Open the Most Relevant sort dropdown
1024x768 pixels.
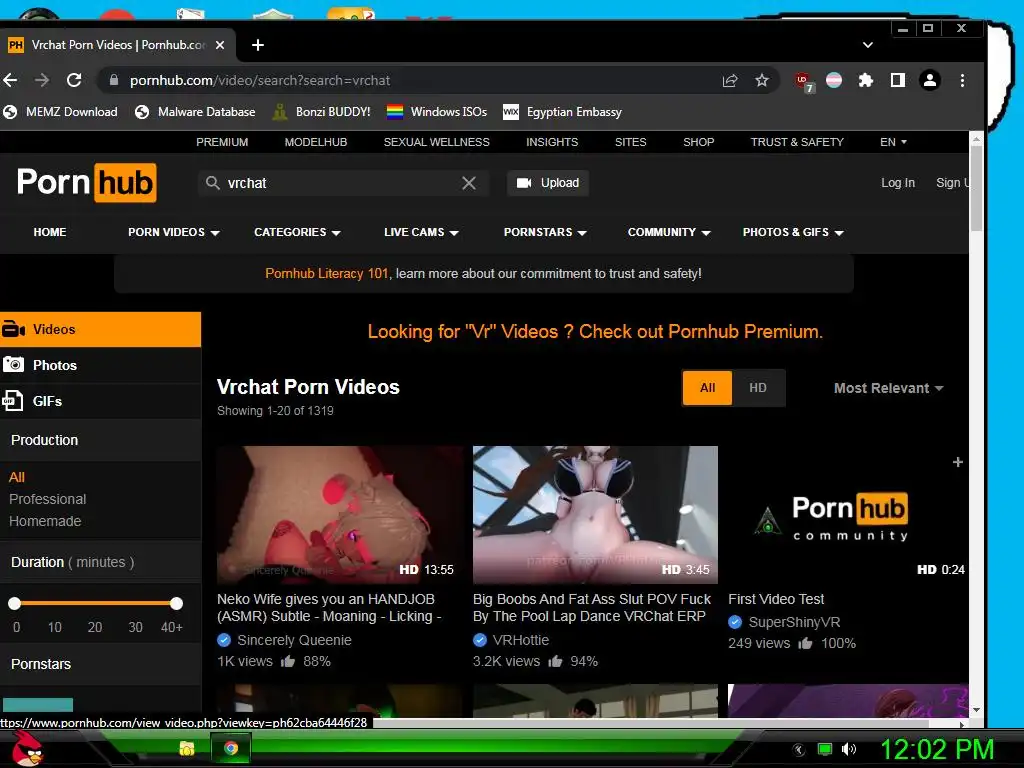(888, 388)
